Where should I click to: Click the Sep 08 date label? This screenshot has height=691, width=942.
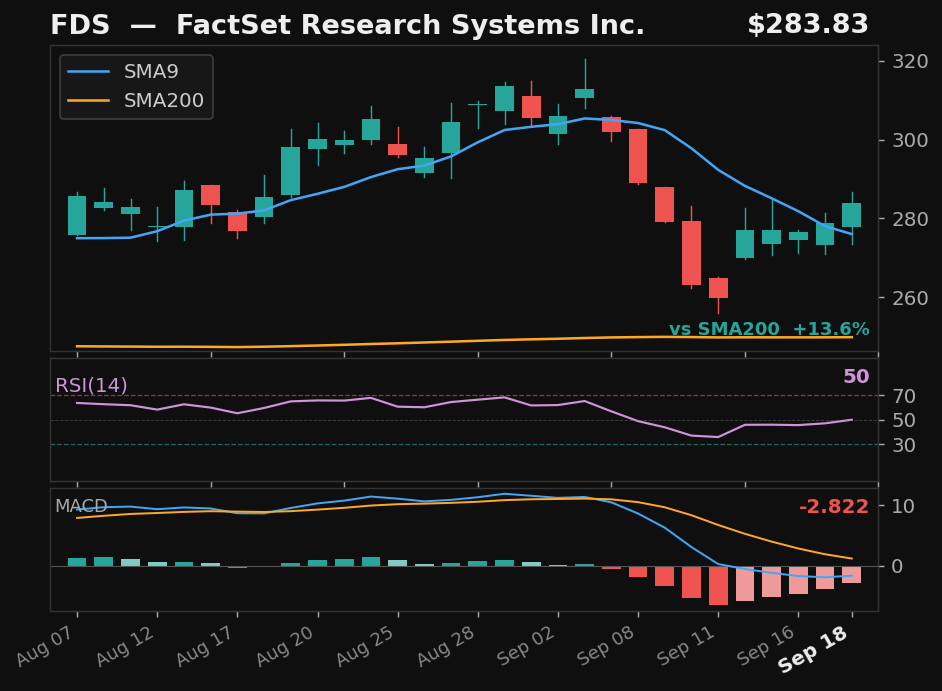607,645
